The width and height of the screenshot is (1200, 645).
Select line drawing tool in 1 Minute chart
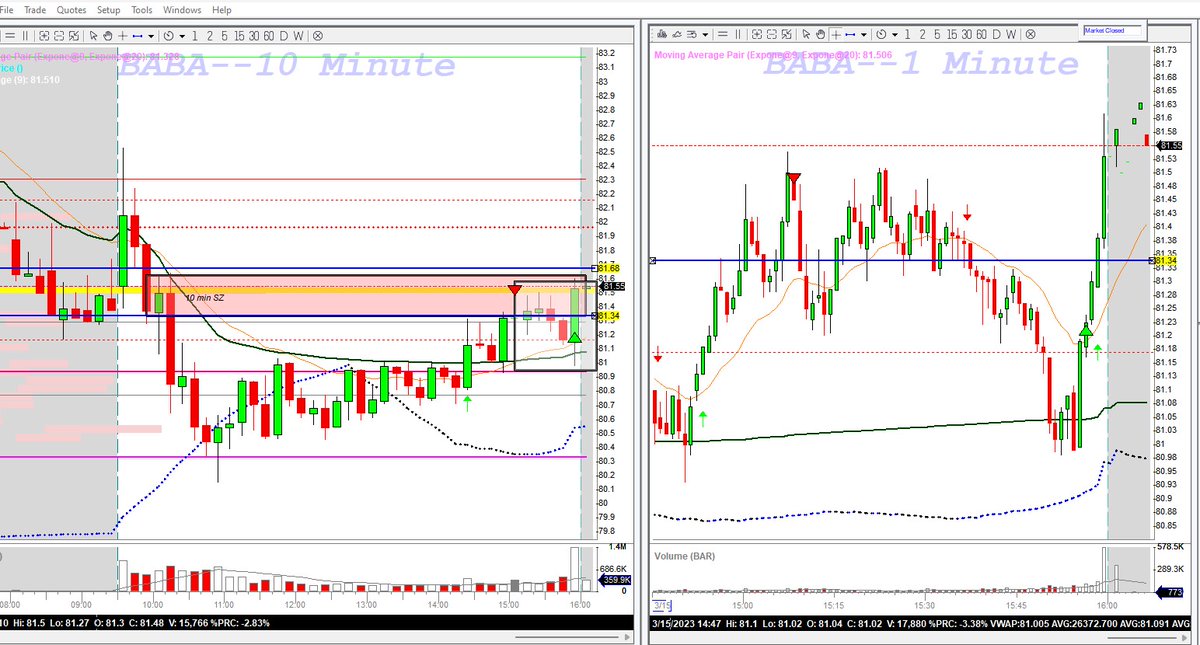(850, 35)
